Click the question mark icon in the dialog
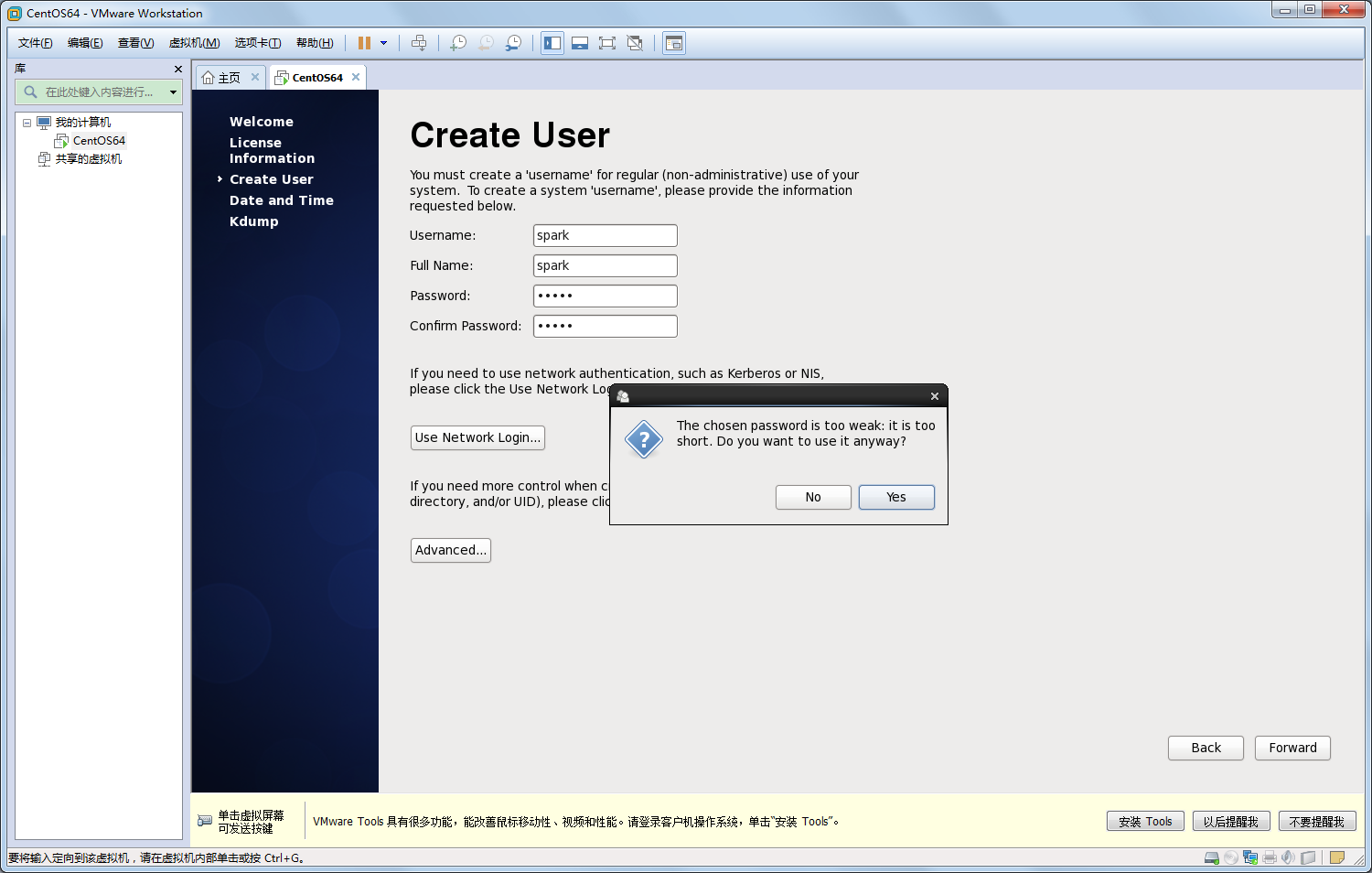 (644, 440)
